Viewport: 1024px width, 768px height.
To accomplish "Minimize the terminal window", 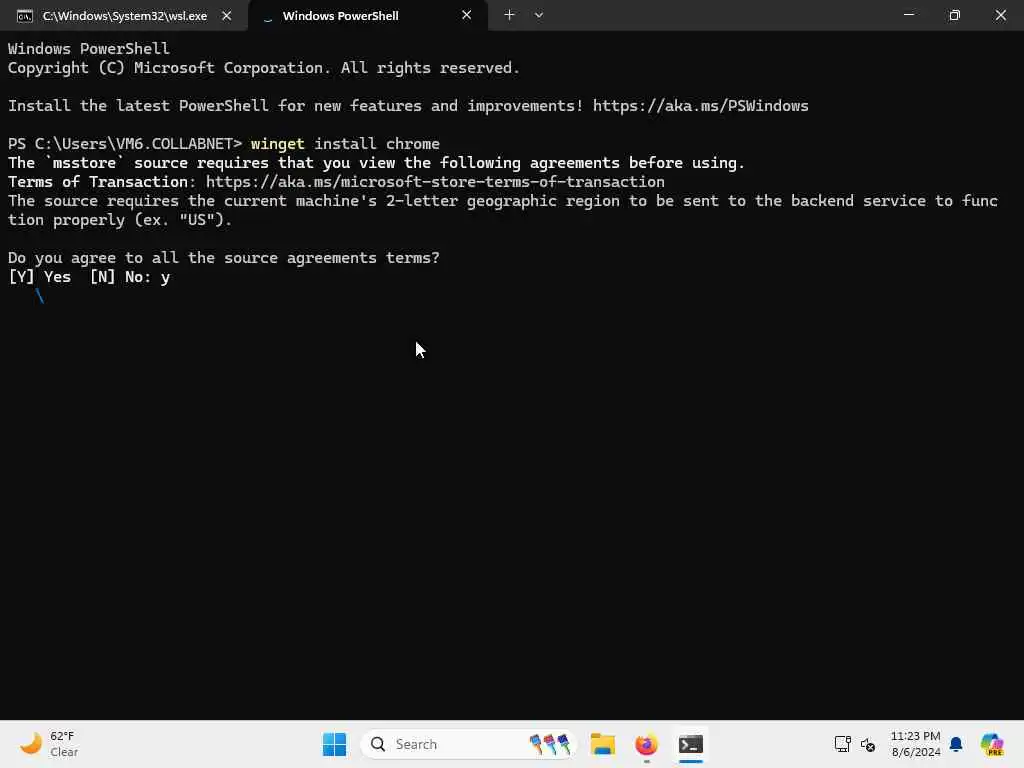I will (908, 15).
